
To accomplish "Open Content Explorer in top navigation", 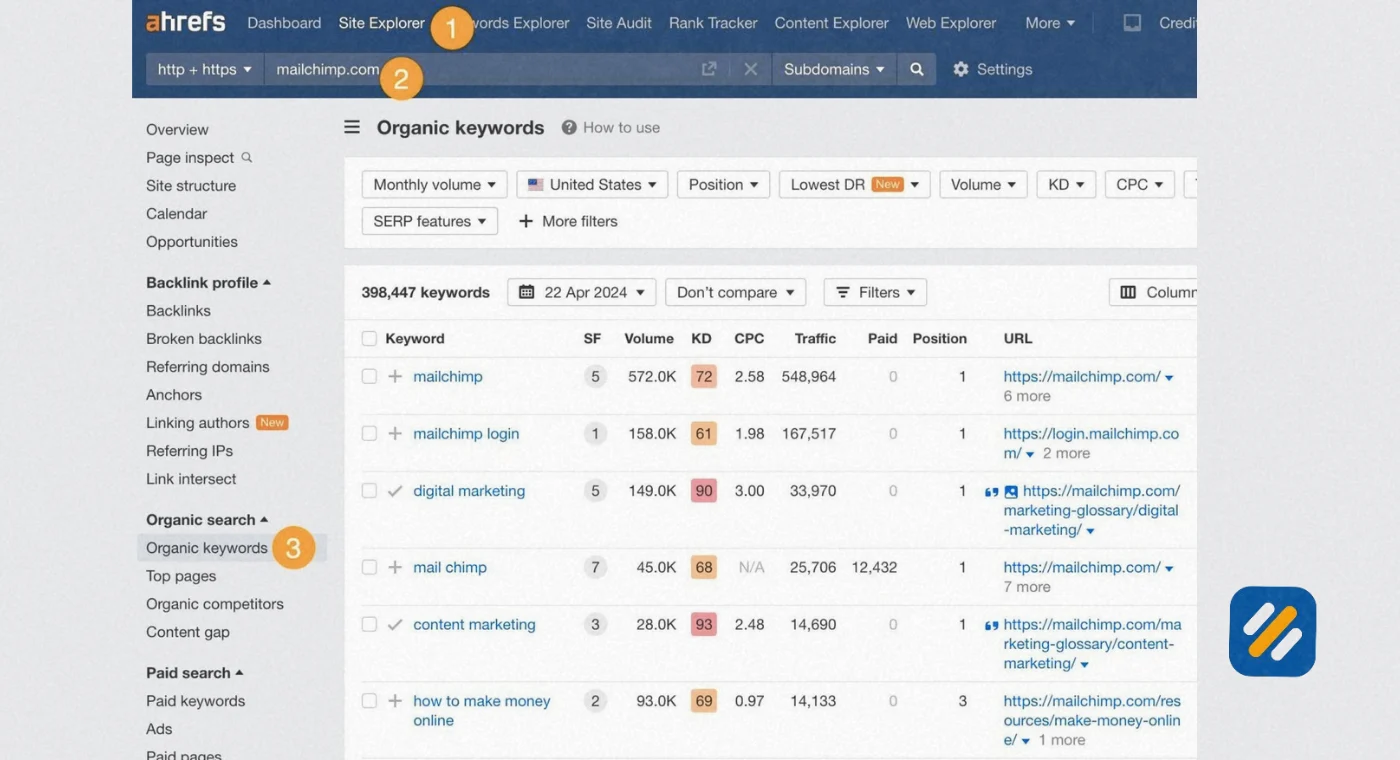I will coord(832,23).
